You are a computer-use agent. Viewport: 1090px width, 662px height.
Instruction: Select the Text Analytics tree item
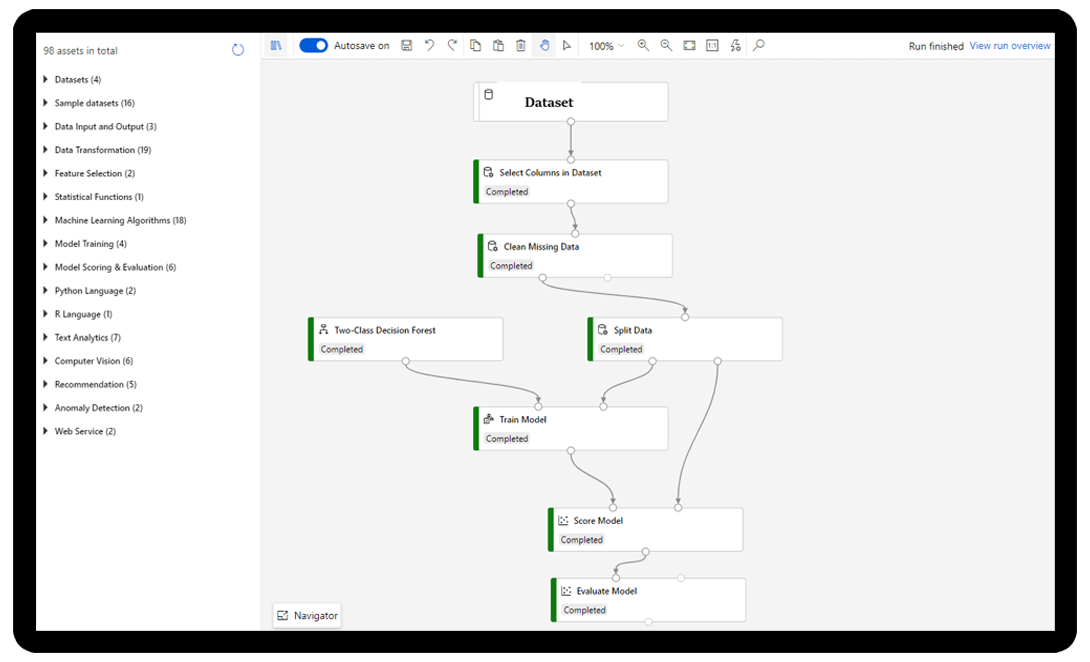(x=87, y=338)
